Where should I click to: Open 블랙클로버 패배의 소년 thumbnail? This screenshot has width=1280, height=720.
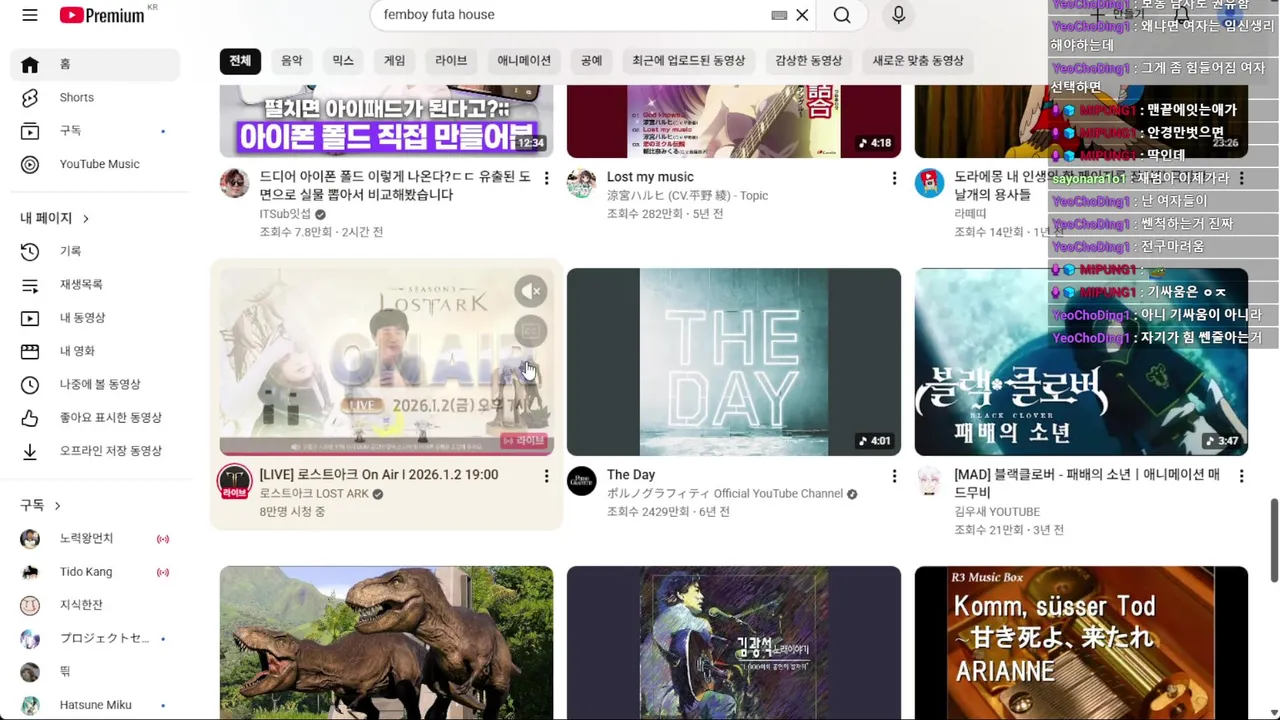1081,362
